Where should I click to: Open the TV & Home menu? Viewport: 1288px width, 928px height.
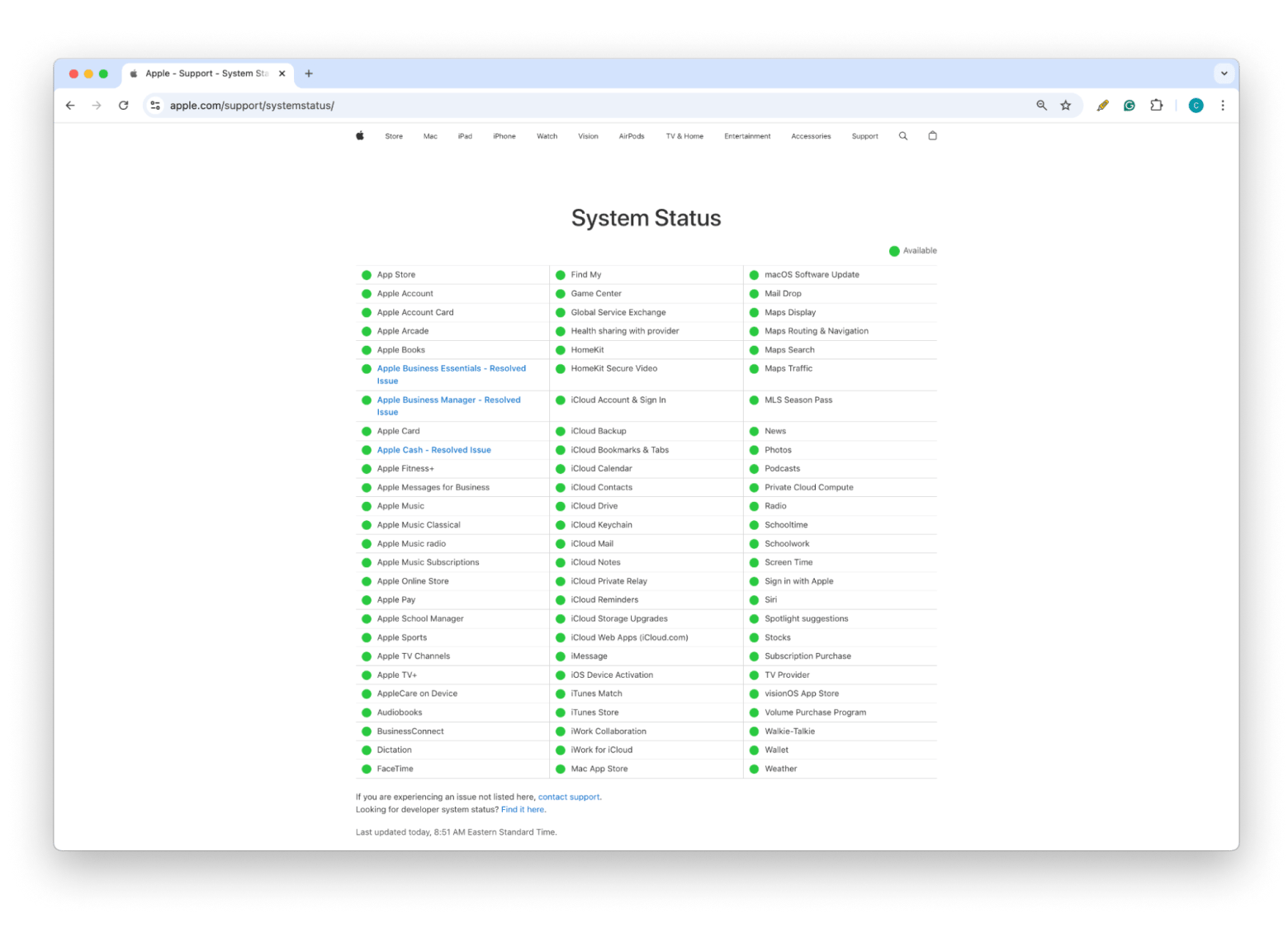tap(684, 136)
